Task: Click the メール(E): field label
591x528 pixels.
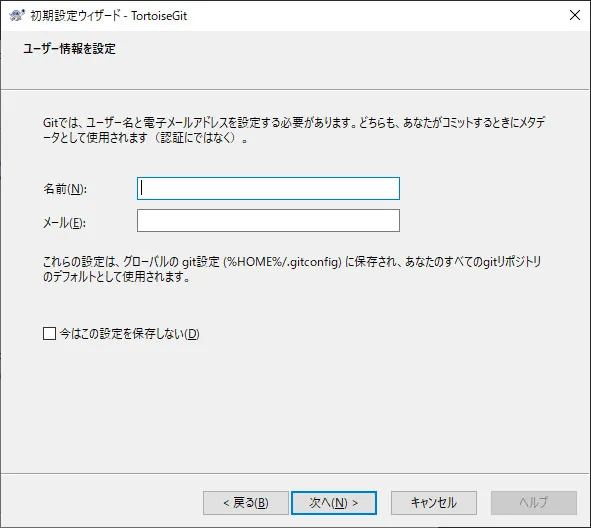Action: tap(64, 223)
